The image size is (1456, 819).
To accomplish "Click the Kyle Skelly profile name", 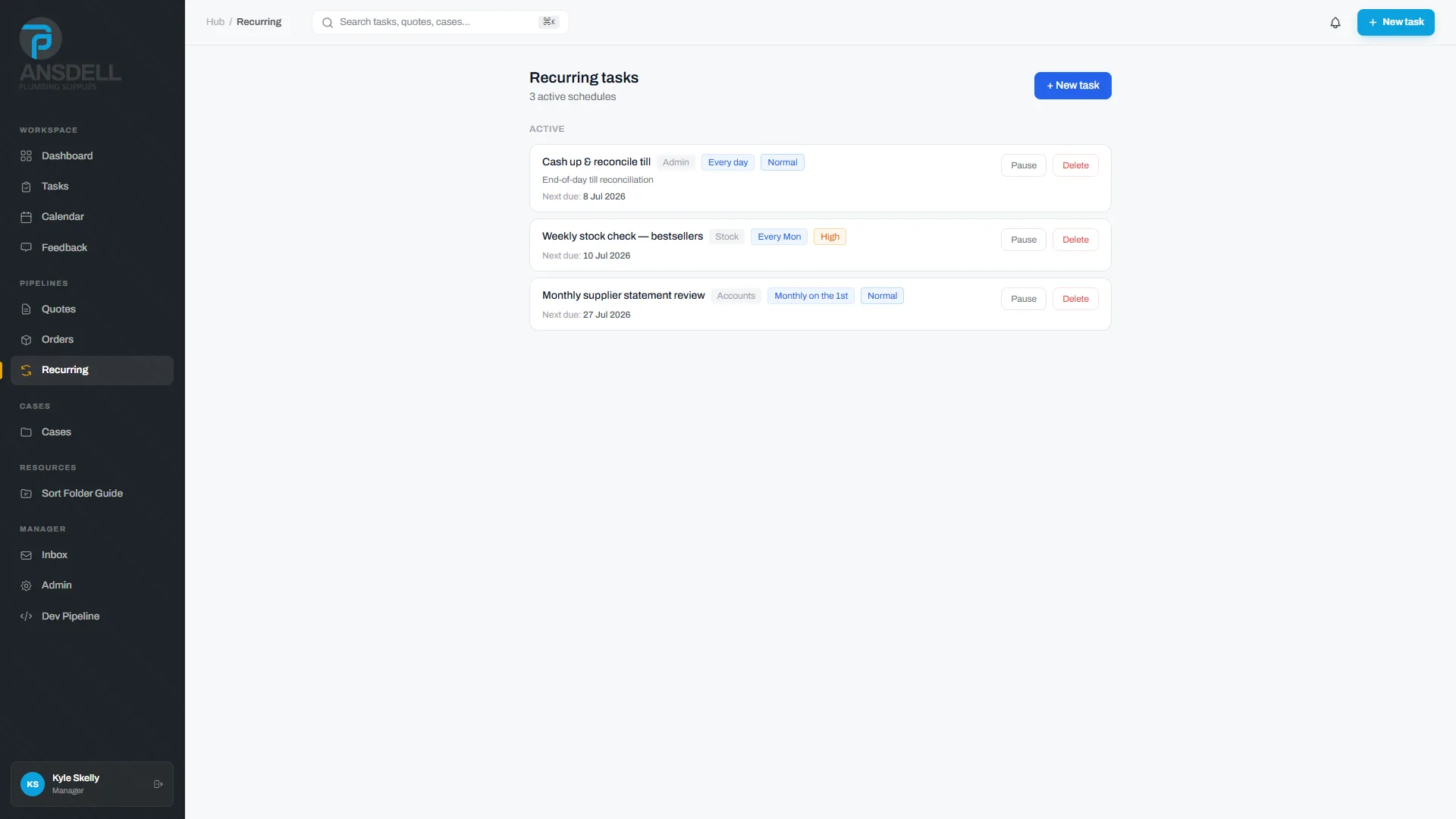I will [76, 778].
